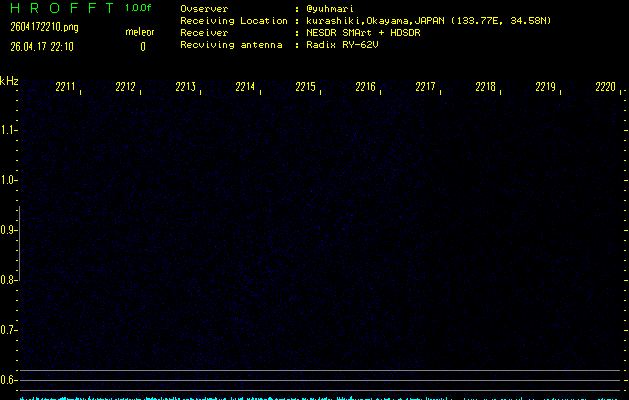Click the 1.0 kHz frequency label

coord(8,180)
